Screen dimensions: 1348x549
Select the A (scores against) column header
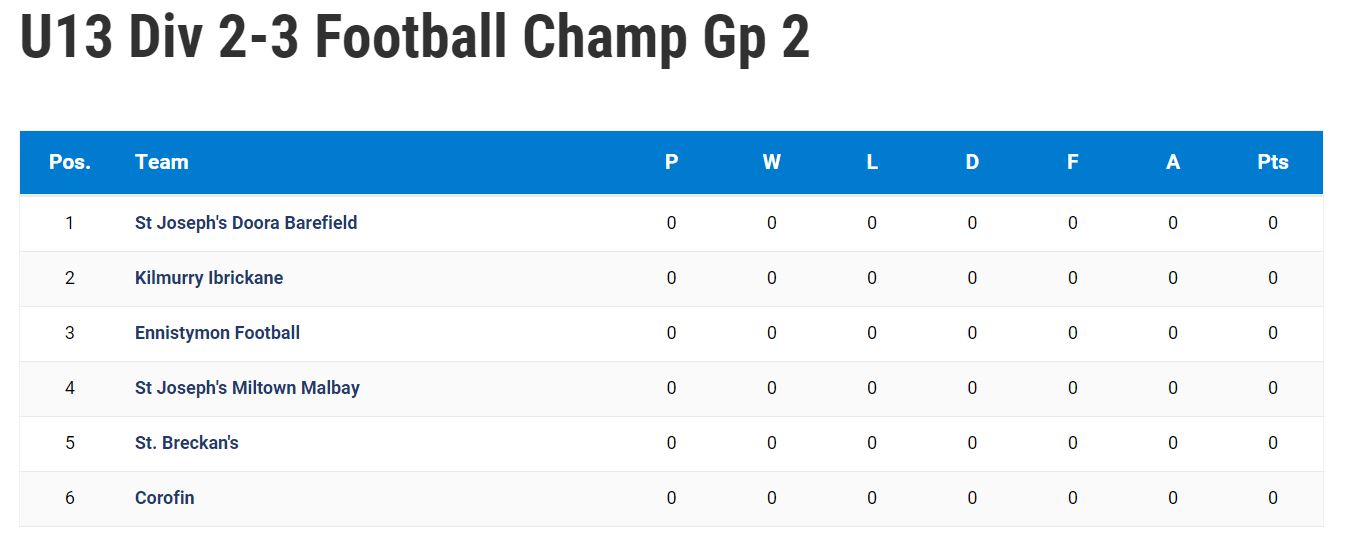[x=1173, y=162]
